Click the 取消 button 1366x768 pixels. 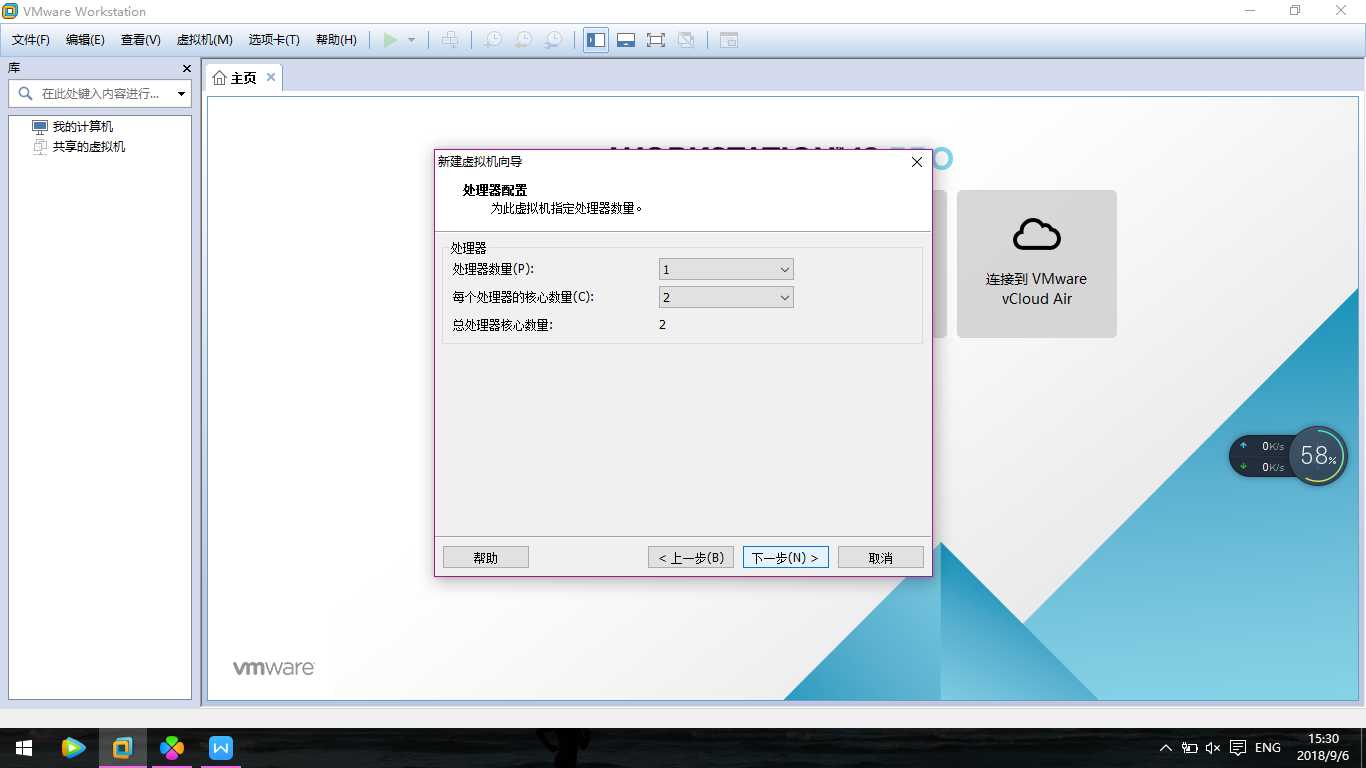881,557
